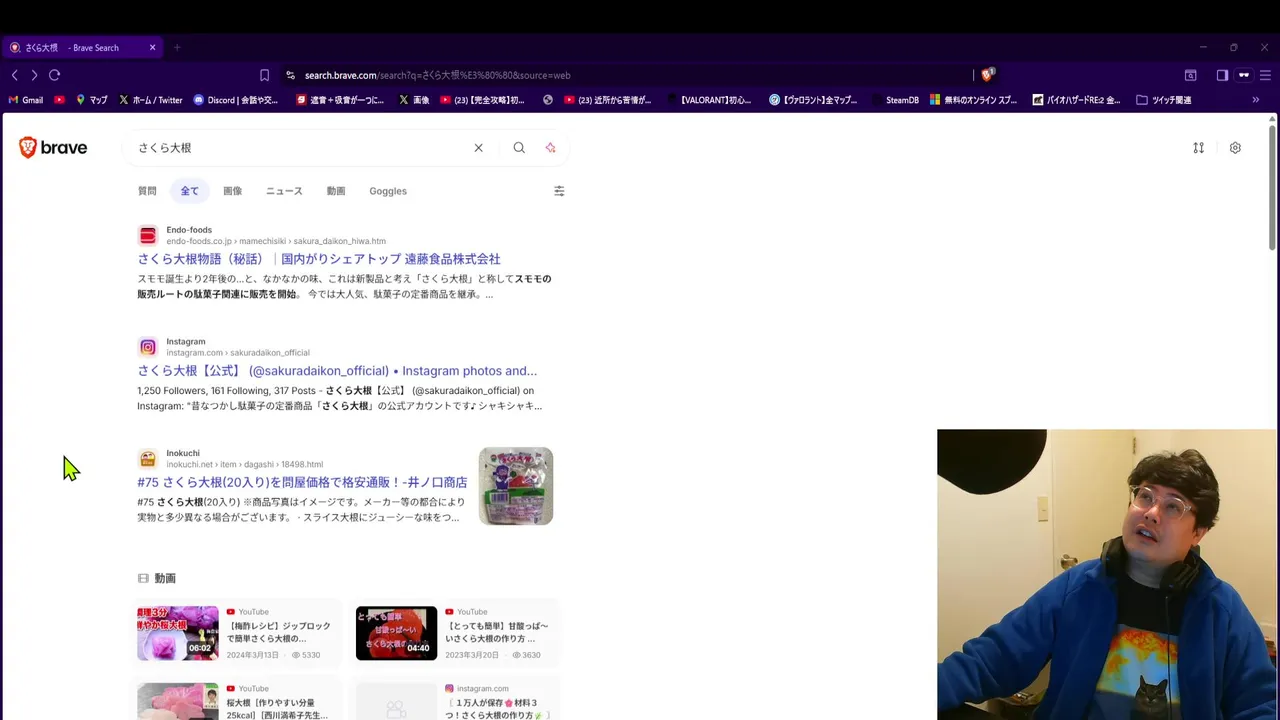Play the 06:02 梅酢レシピ video thumbnail
The width and height of the screenshot is (1280, 720).
pos(178,633)
